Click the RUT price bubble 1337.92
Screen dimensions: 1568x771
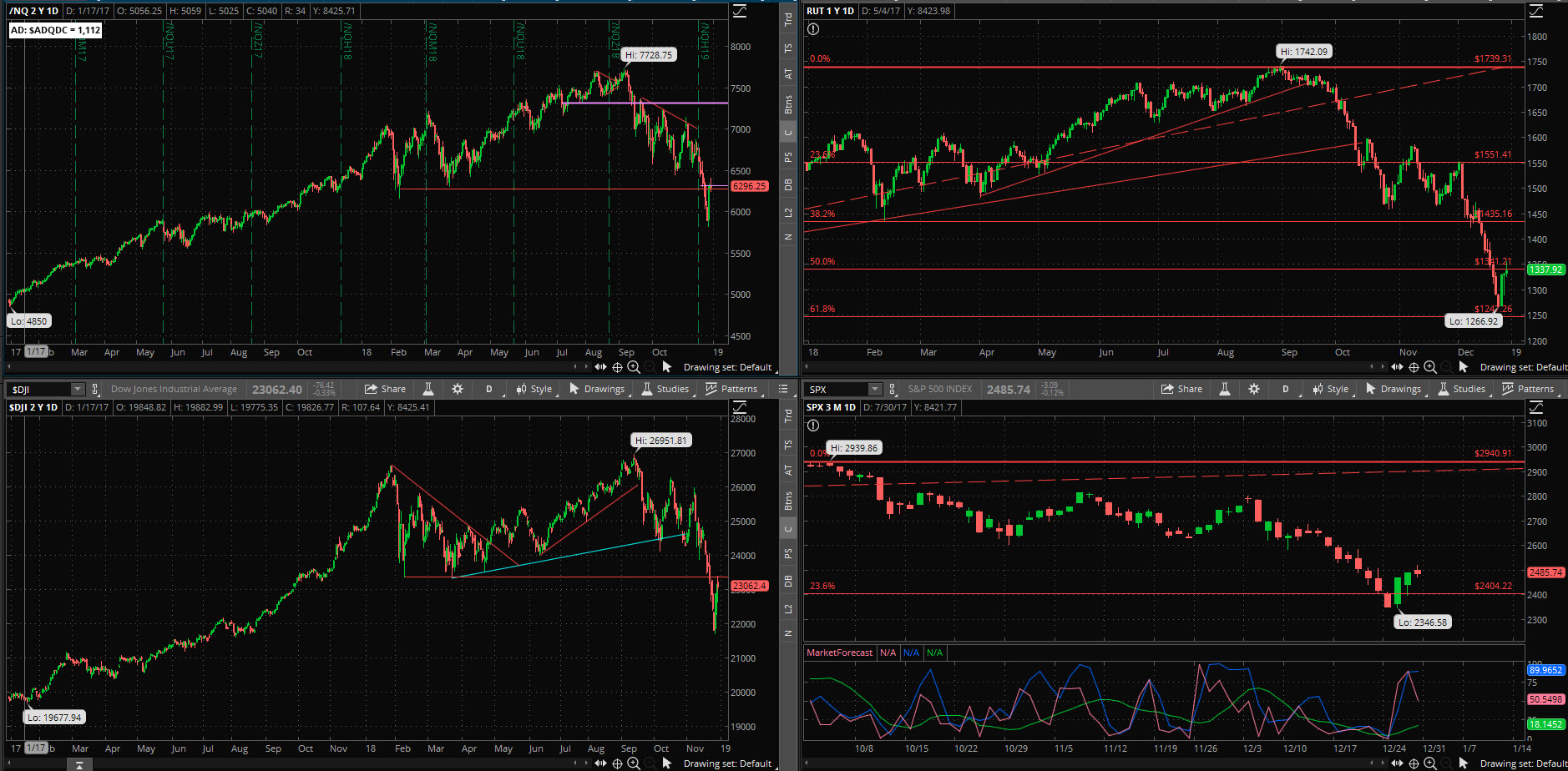coord(1546,270)
